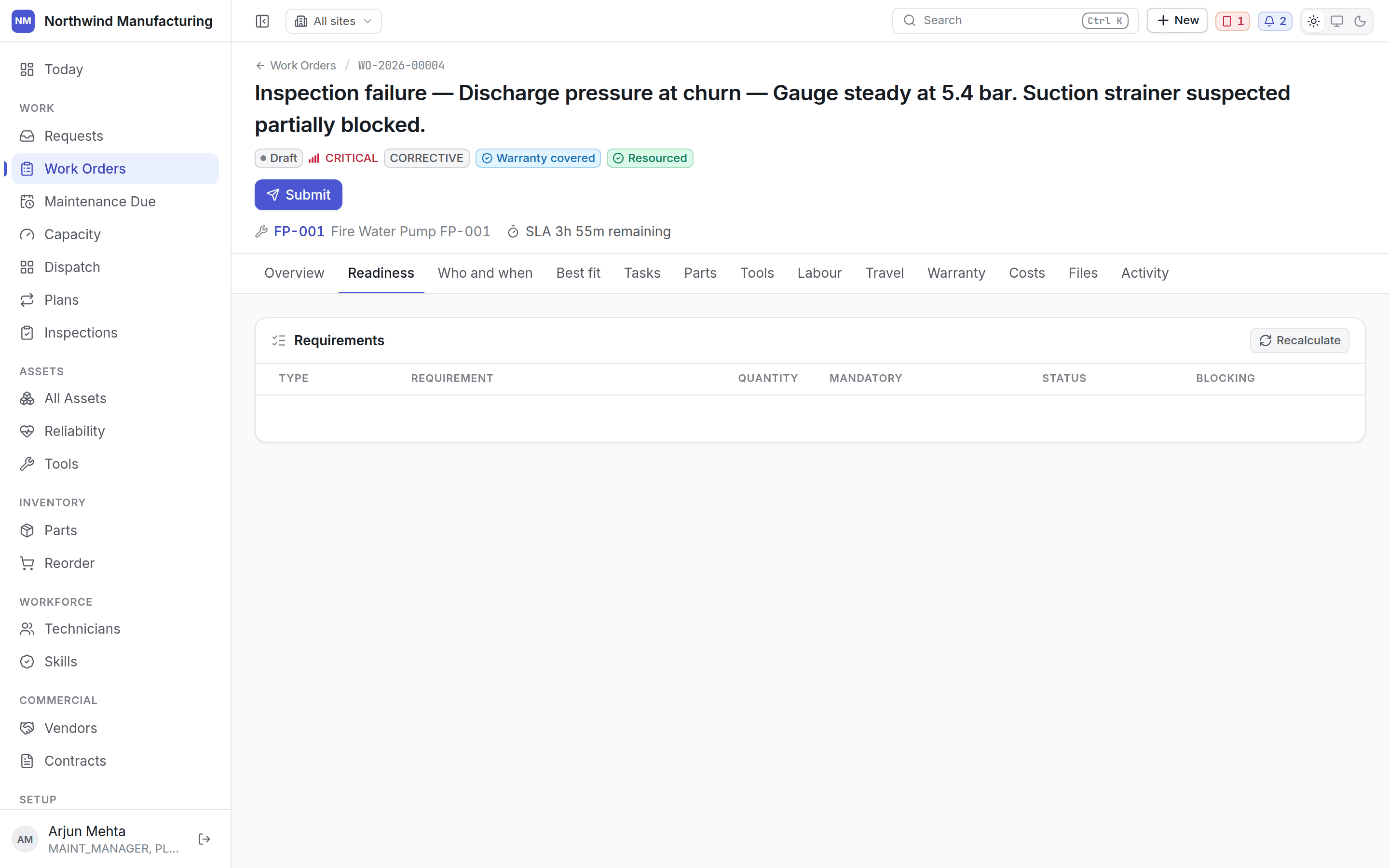Screen dimensions: 1389x868
Task: Click the TYPE column header
Action: [293, 379]
